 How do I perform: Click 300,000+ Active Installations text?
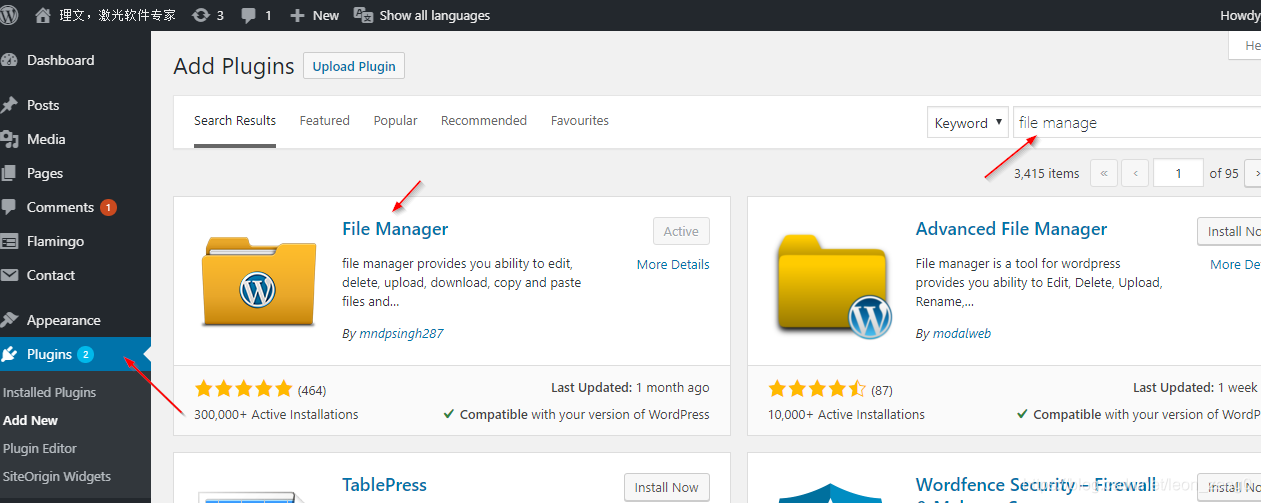(276, 414)
